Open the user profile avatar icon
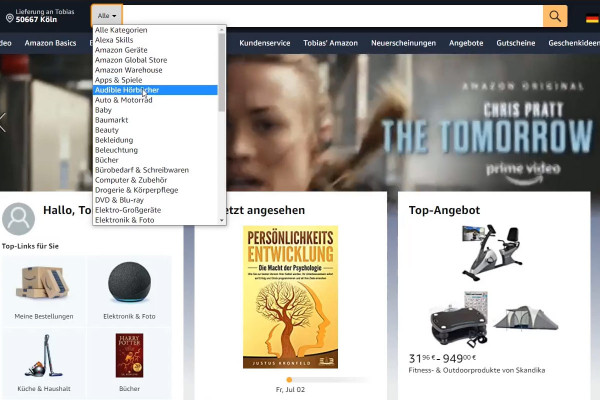This screenshot has height=400, width=600. click(18, 219)
